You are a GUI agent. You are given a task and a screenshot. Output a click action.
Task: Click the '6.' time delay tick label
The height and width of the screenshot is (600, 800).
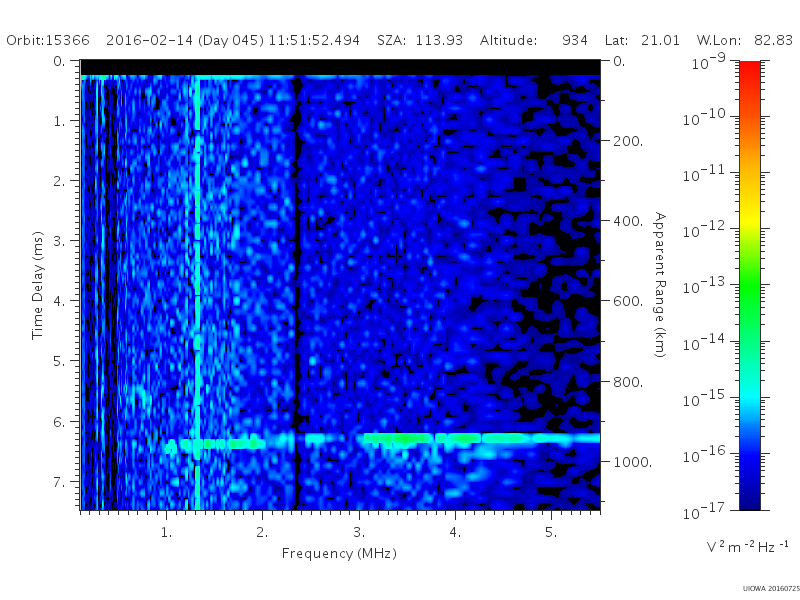(x=59, y=422)
